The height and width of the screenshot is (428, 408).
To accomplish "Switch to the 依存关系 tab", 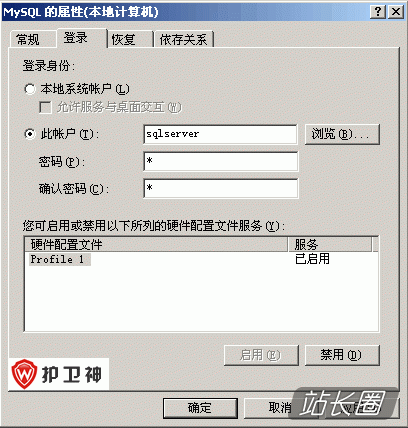I will tap(184, 39).
